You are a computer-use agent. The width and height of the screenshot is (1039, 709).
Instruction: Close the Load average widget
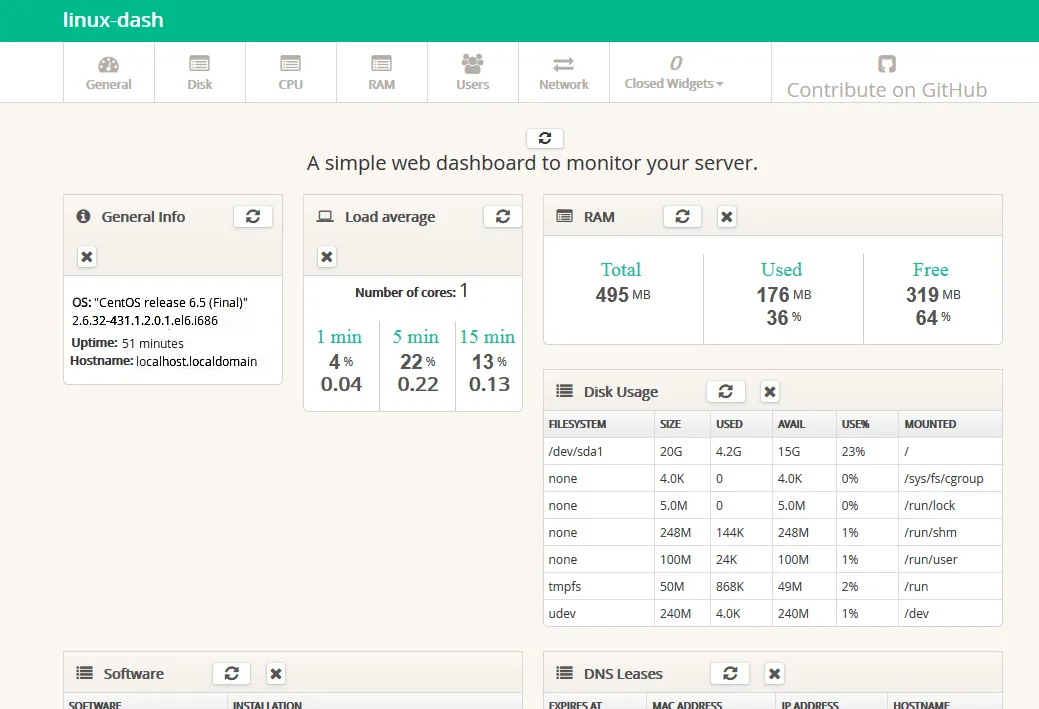pyautogui.click(x=327, y=257)
